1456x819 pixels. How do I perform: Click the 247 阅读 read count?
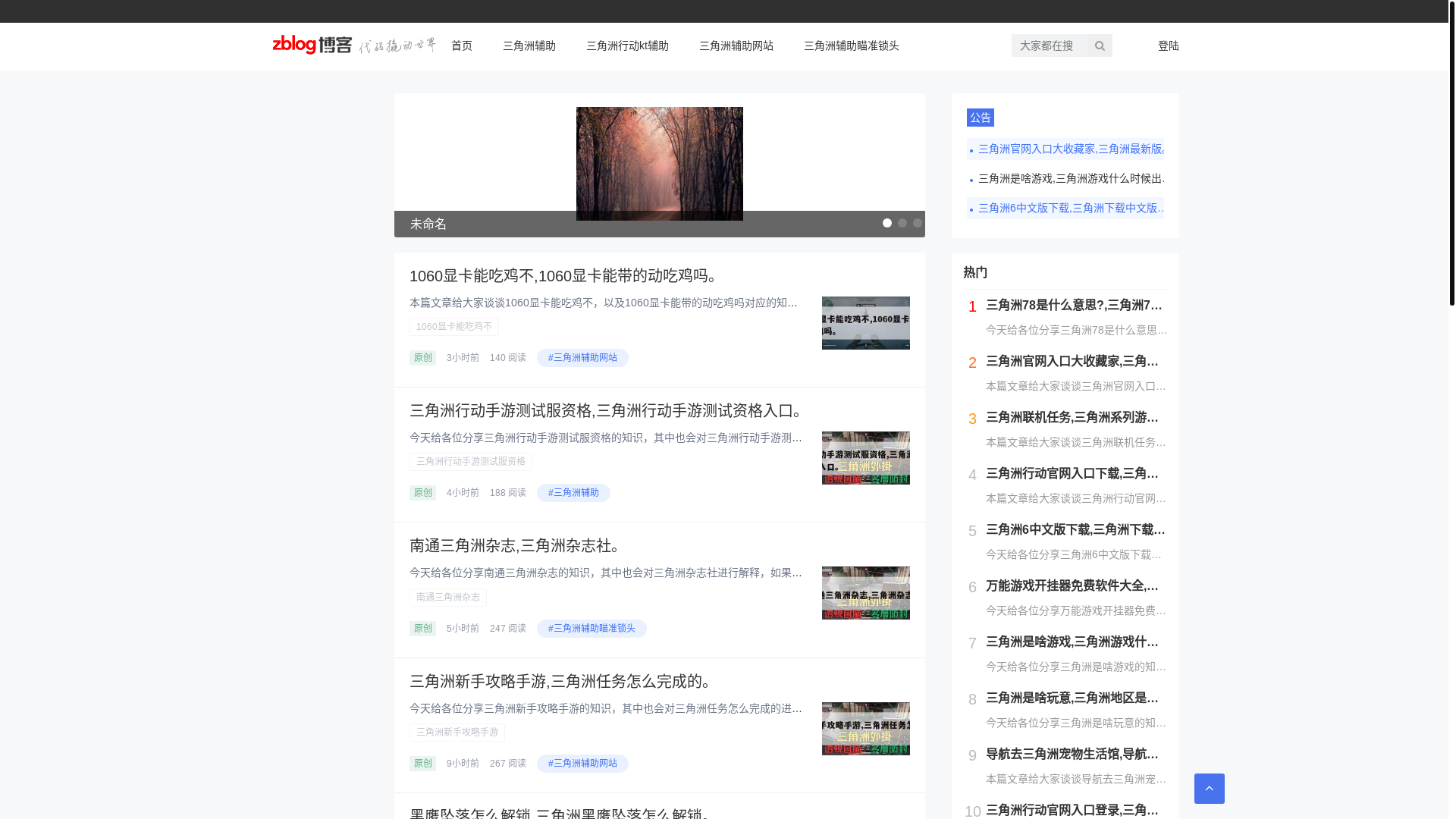pos(508,629)
